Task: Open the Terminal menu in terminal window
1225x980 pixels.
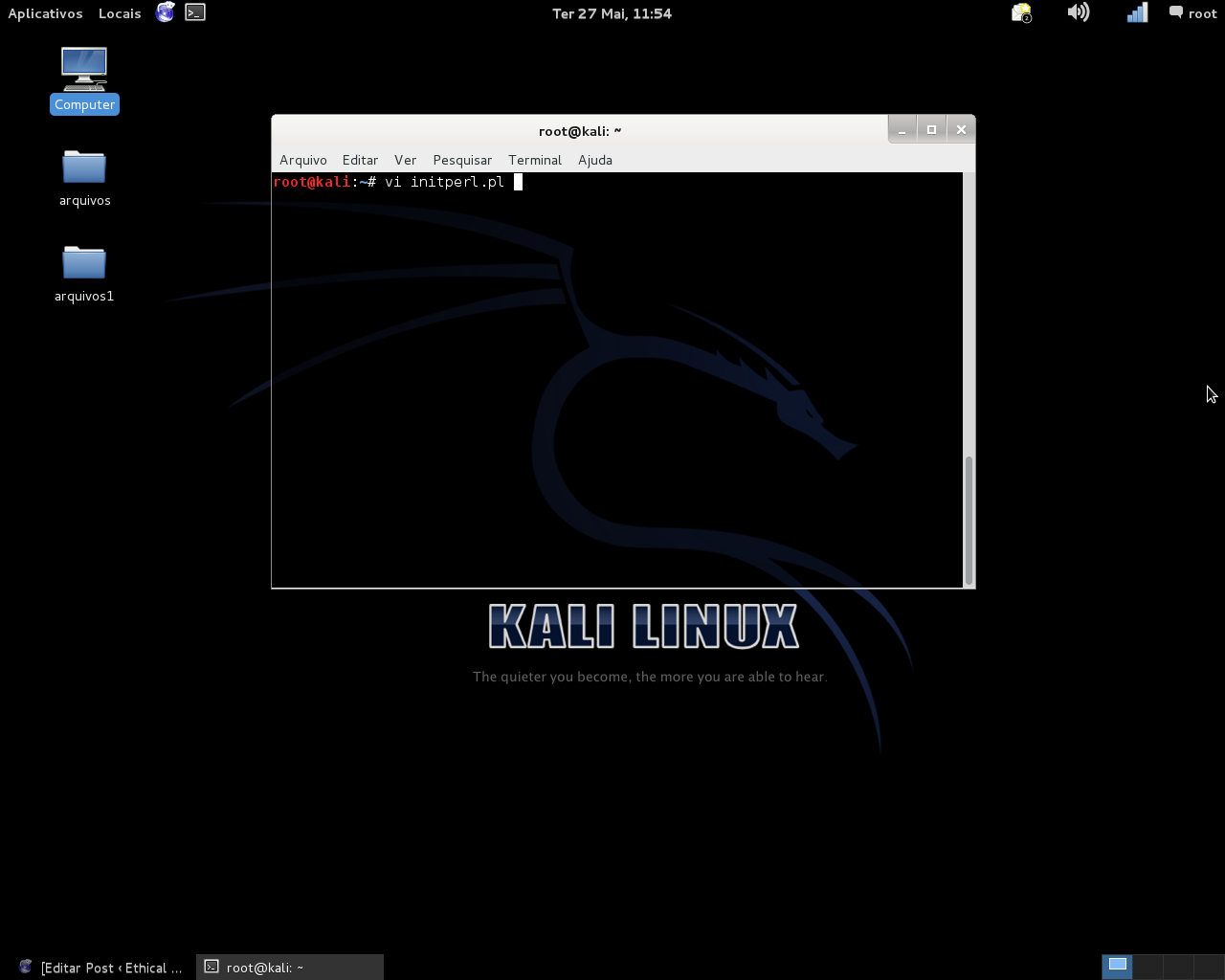Action: [535, 160]
